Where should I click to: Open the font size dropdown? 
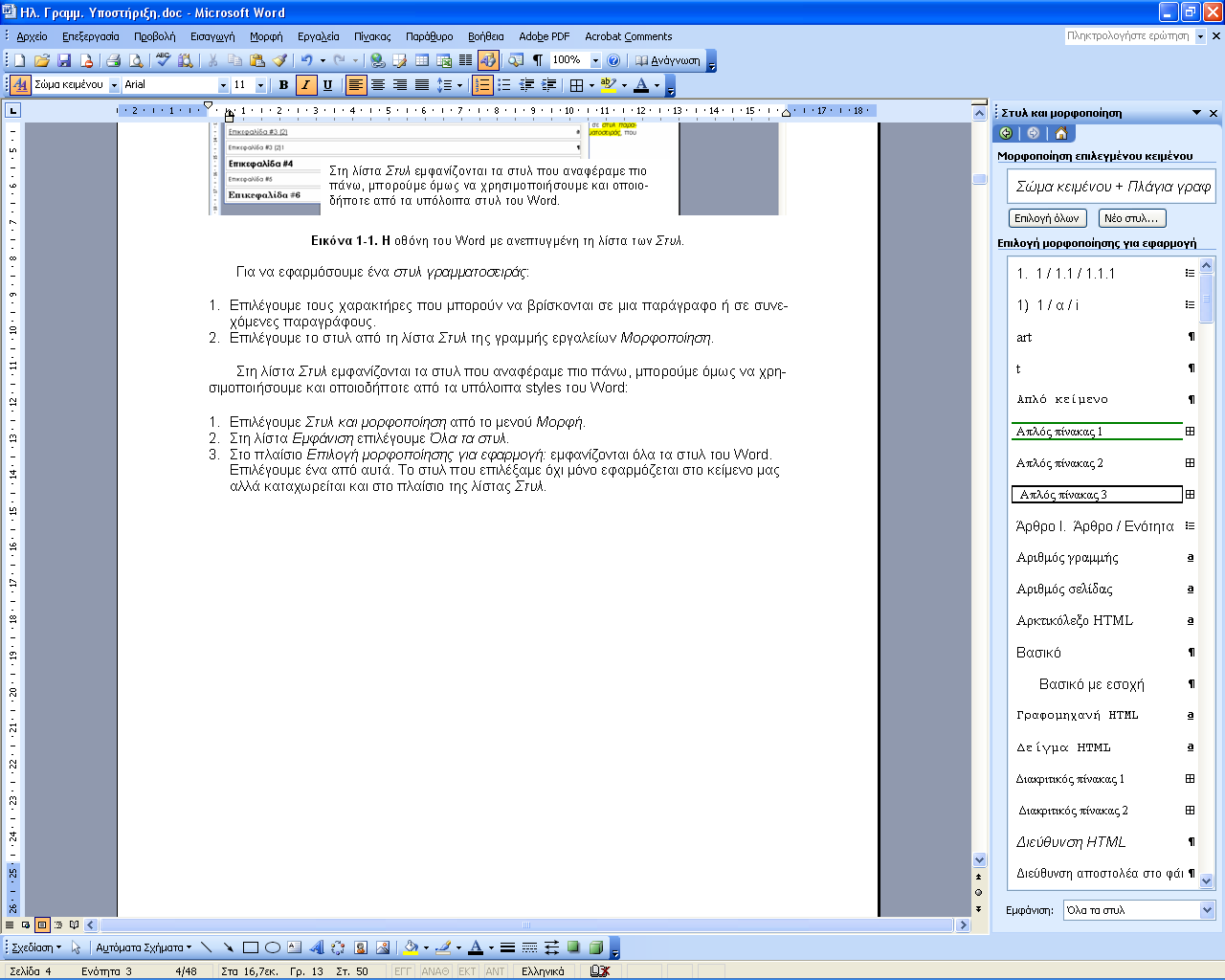tap(260, 85)
